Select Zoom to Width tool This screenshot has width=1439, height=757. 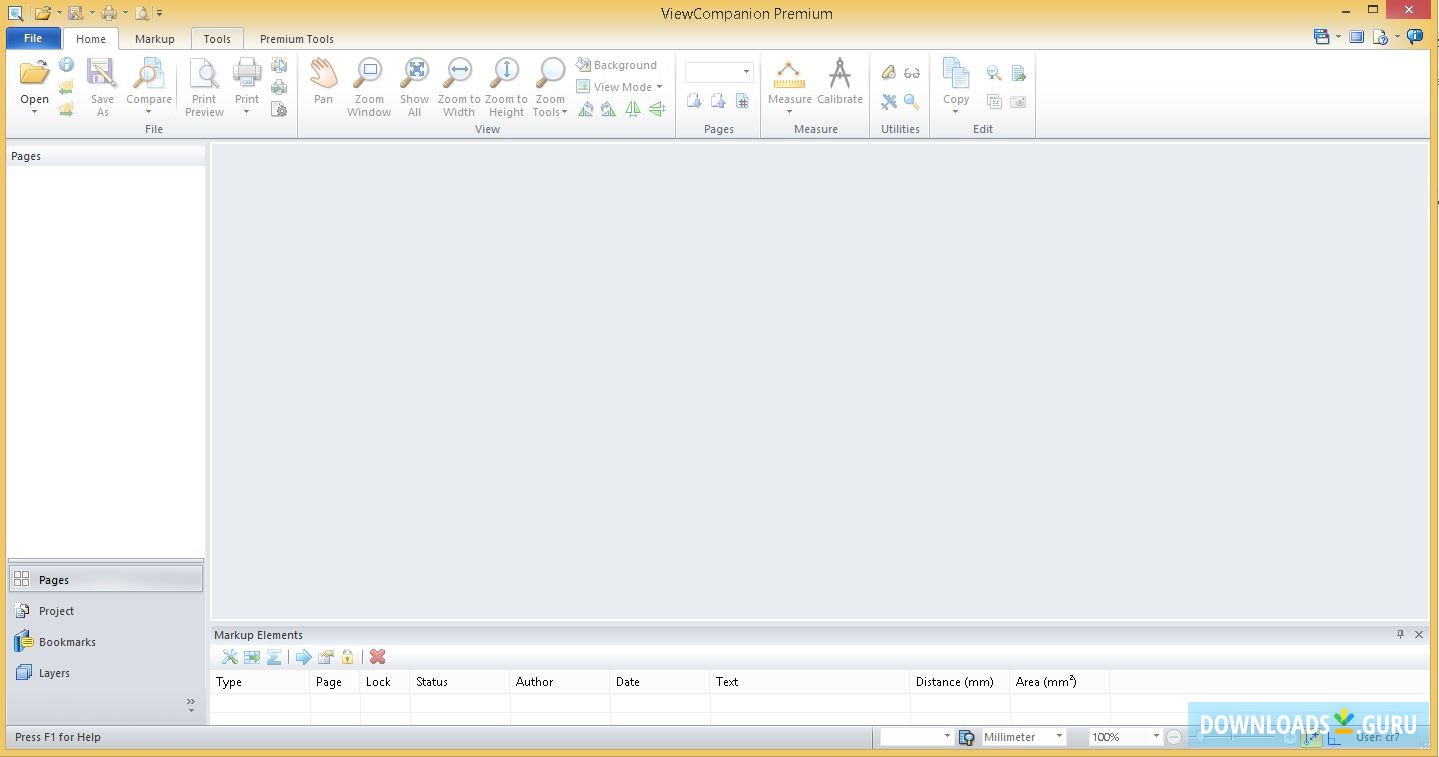[x=459, y=74]
